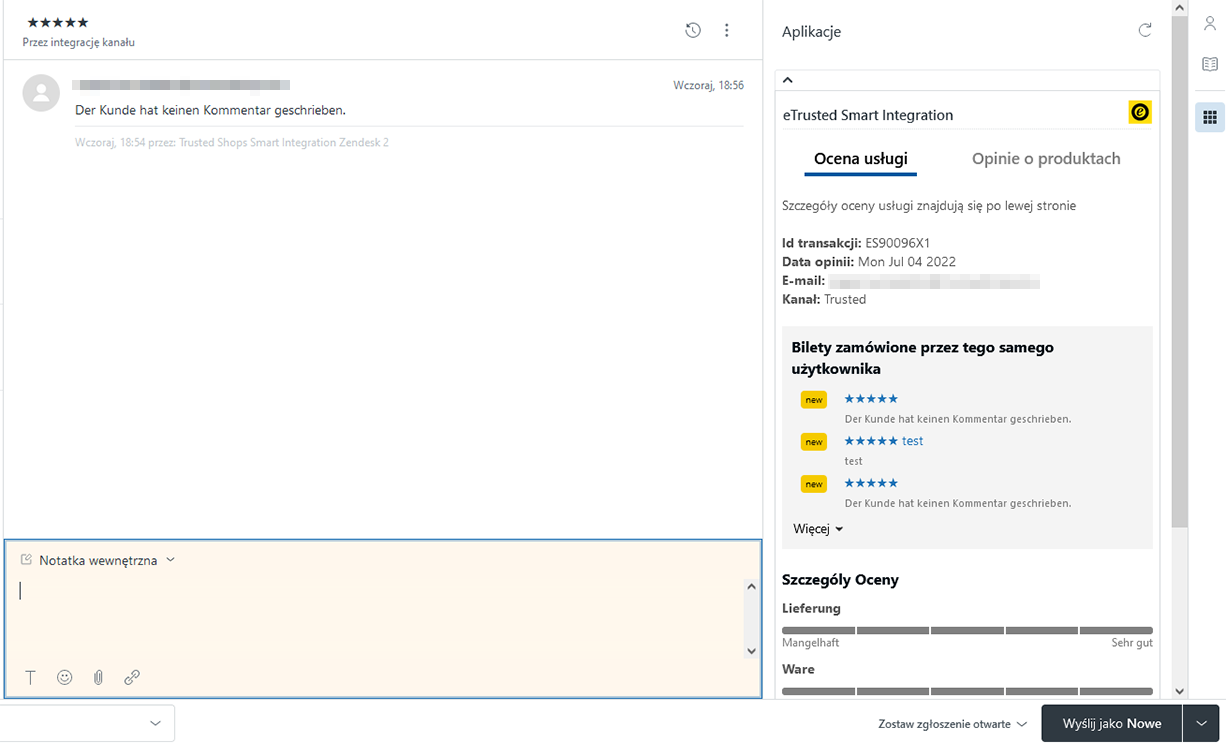Click note editor scroll down arrow
This screenshot has width=1226, height=745.
(752, 651)
